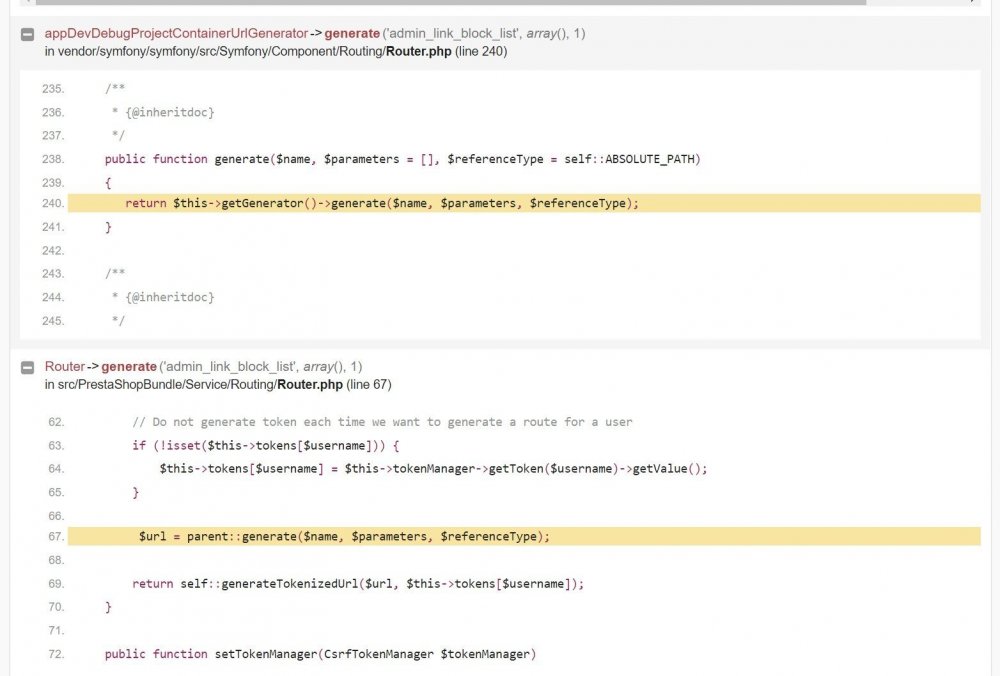Image resolution: width=1000 pixels, height=676 pixels.
Task: Click line 238 public function generate
Action: point(402,159)
